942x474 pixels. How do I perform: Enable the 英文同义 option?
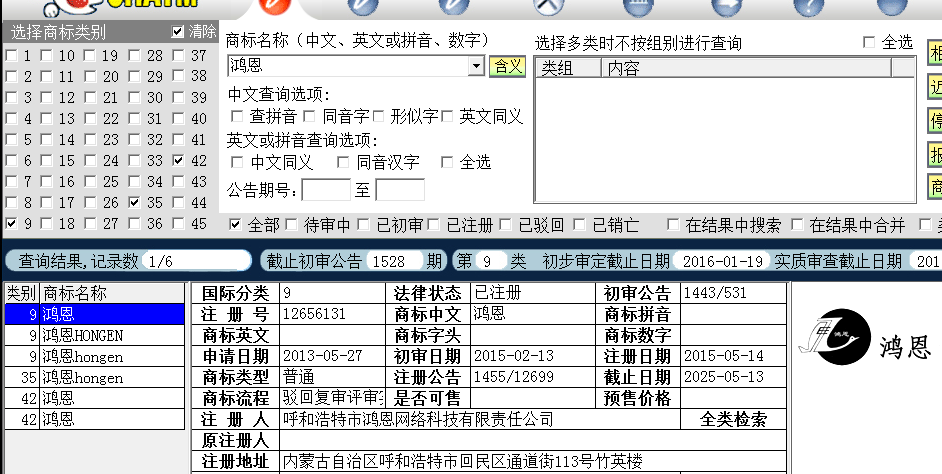pyautogui.click(x=447, y=116)
